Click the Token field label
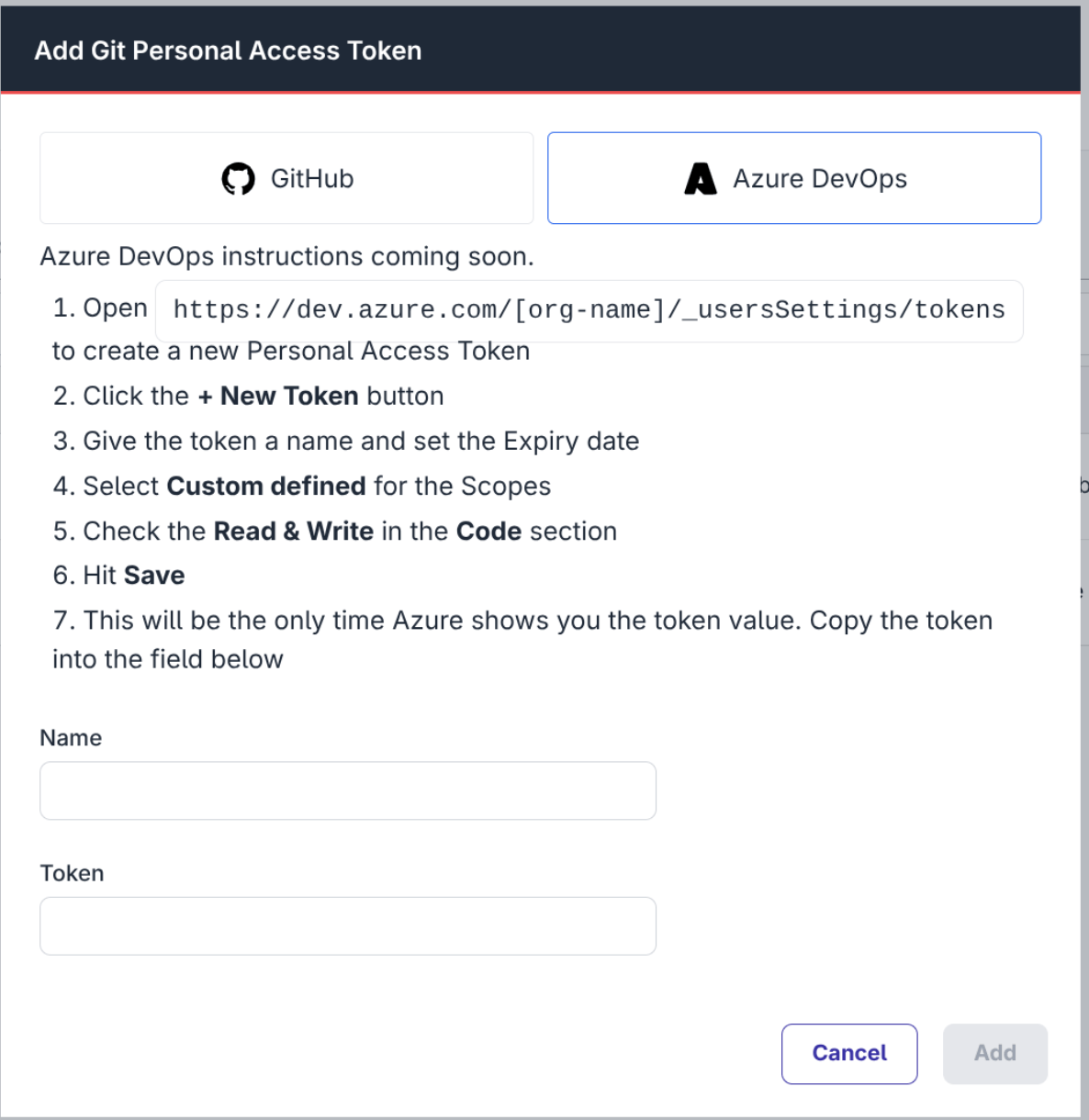The image size is (1089, 1120). (x=72, y=873)
